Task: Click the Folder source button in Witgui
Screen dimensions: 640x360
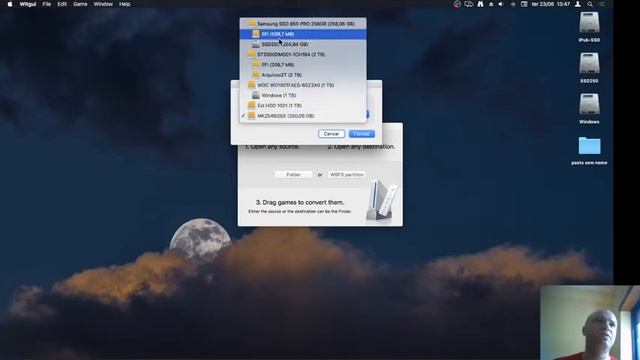Action: (293, 174)
